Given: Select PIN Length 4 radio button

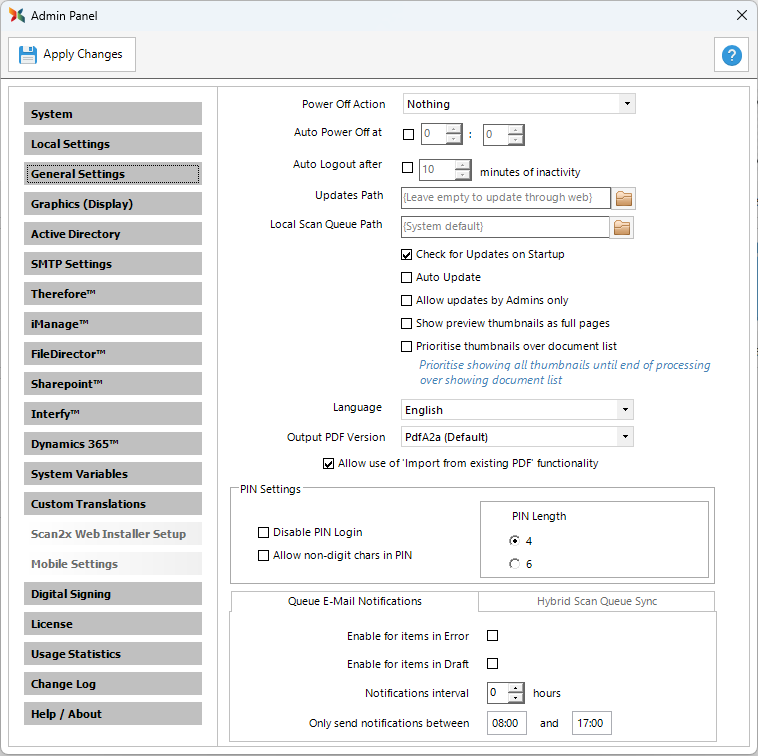Looking at the screenshot, I should coord(514,540).
